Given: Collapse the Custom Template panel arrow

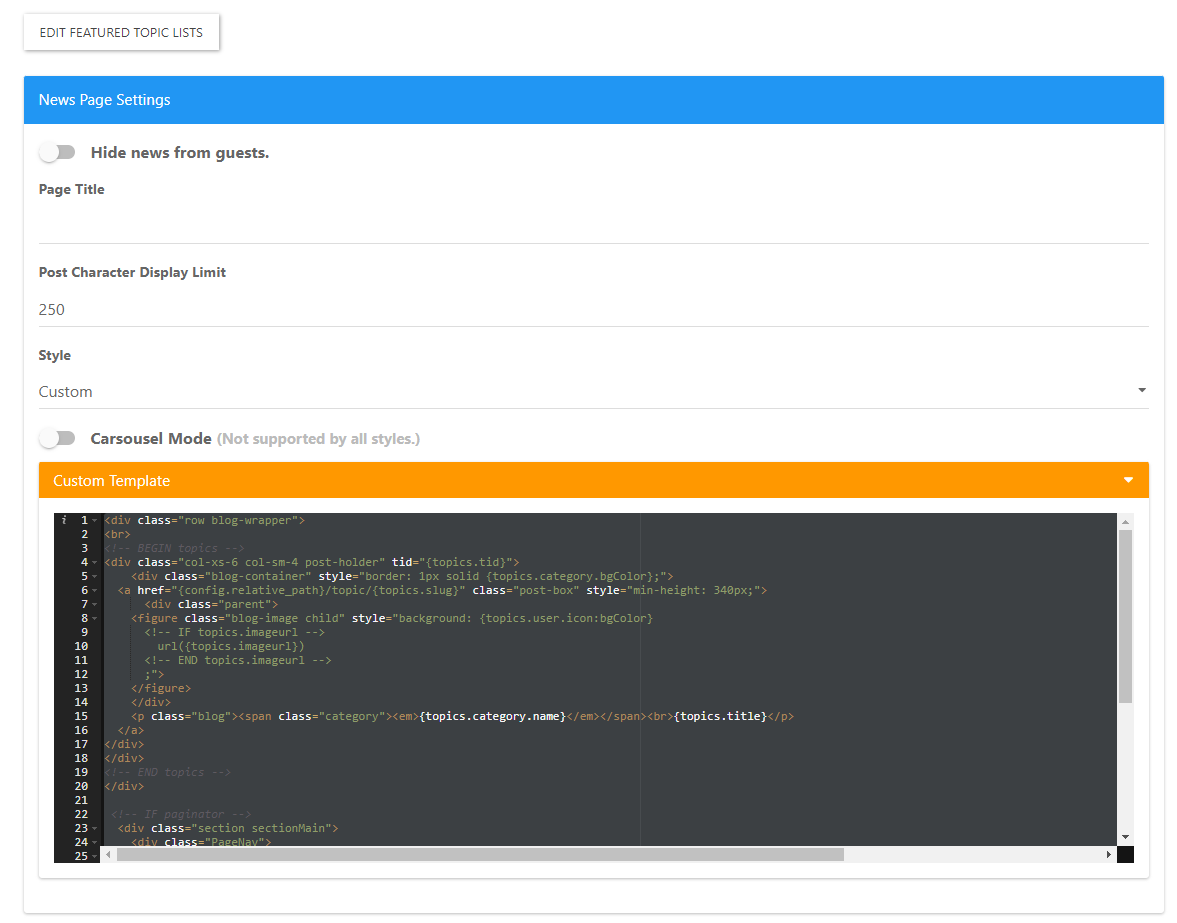Looking at the screenshot, I should coord(1128,481).
